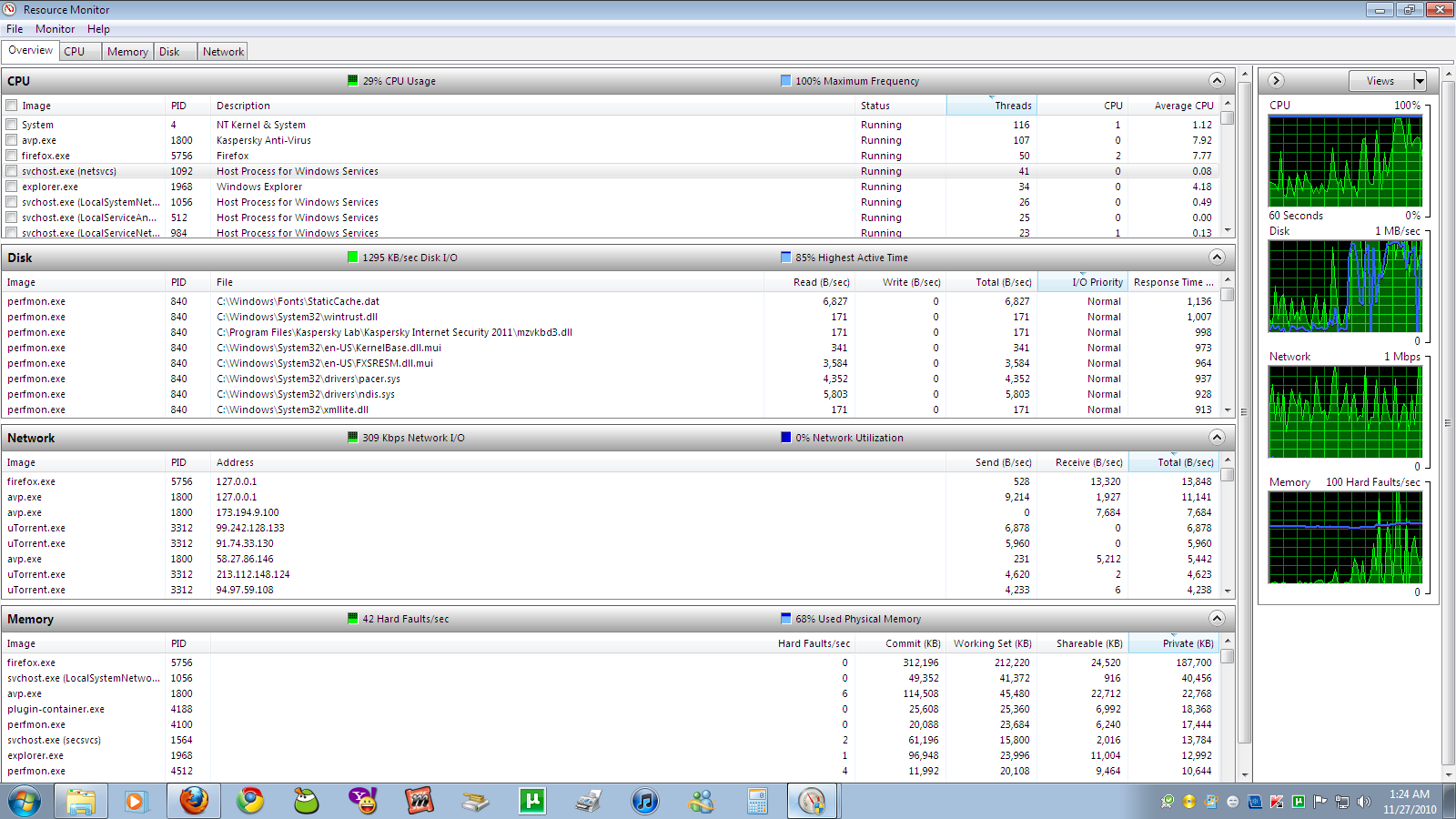This screenshot has height=819, width=1456.
Task: Click the Windows Start orb
Action: [25, 802]
